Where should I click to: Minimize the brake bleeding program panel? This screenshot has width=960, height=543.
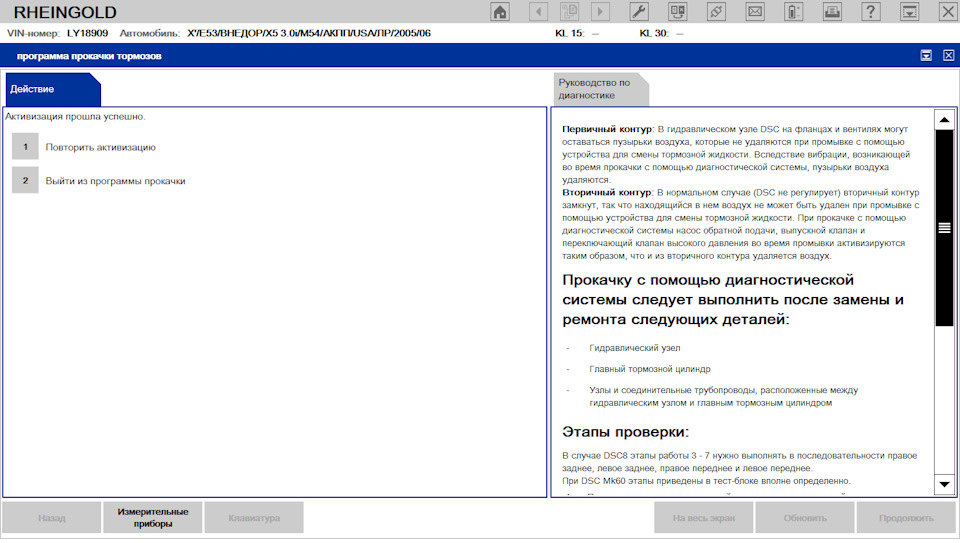[926, 56]
